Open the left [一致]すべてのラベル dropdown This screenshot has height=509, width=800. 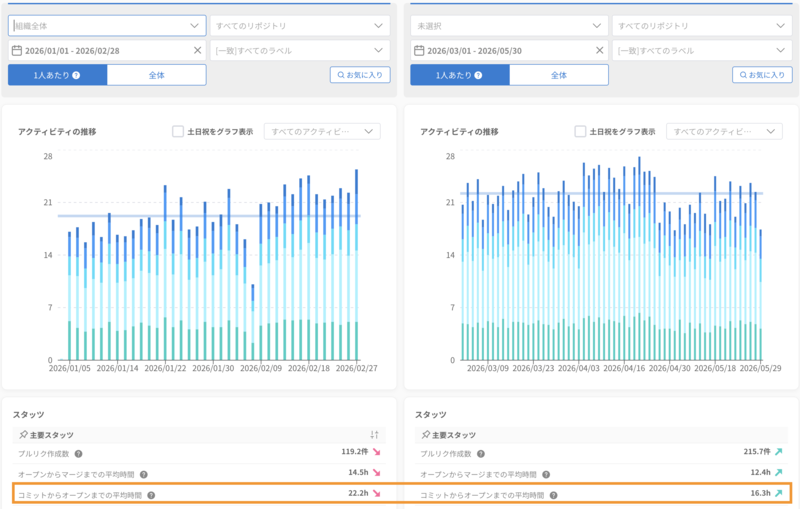tap(300, 50)
